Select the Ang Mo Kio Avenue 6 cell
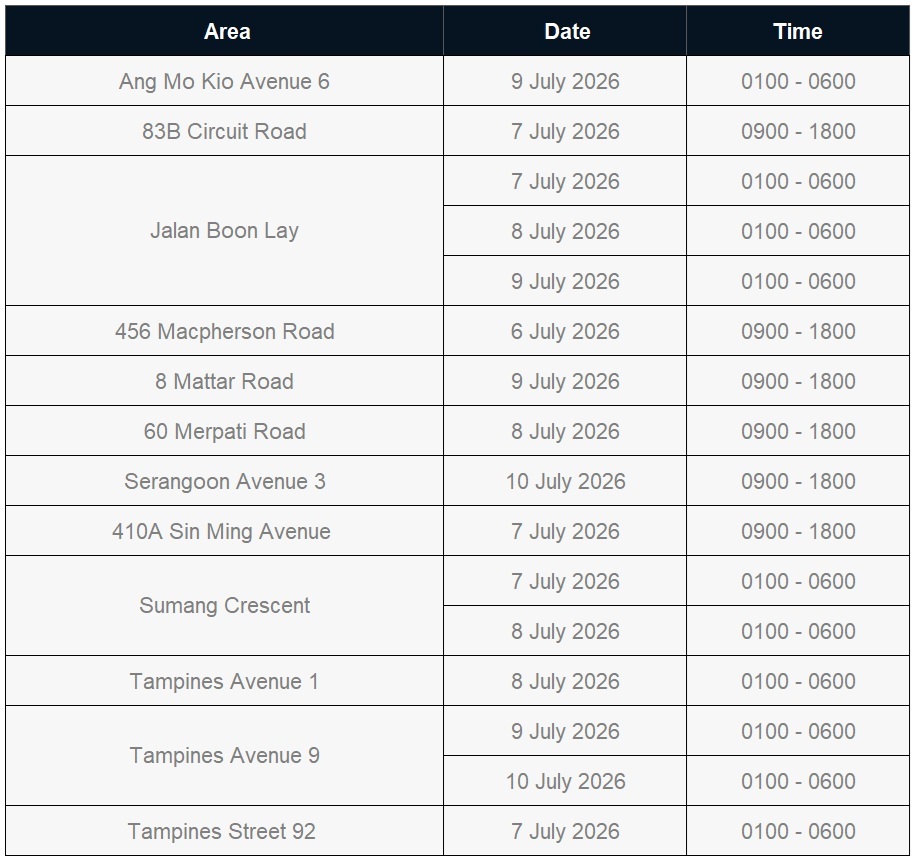 tap(224, 81)
